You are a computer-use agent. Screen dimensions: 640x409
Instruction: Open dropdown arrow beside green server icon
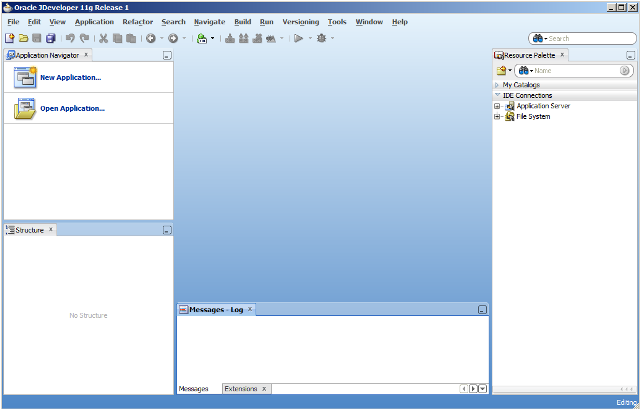point(212,38)
